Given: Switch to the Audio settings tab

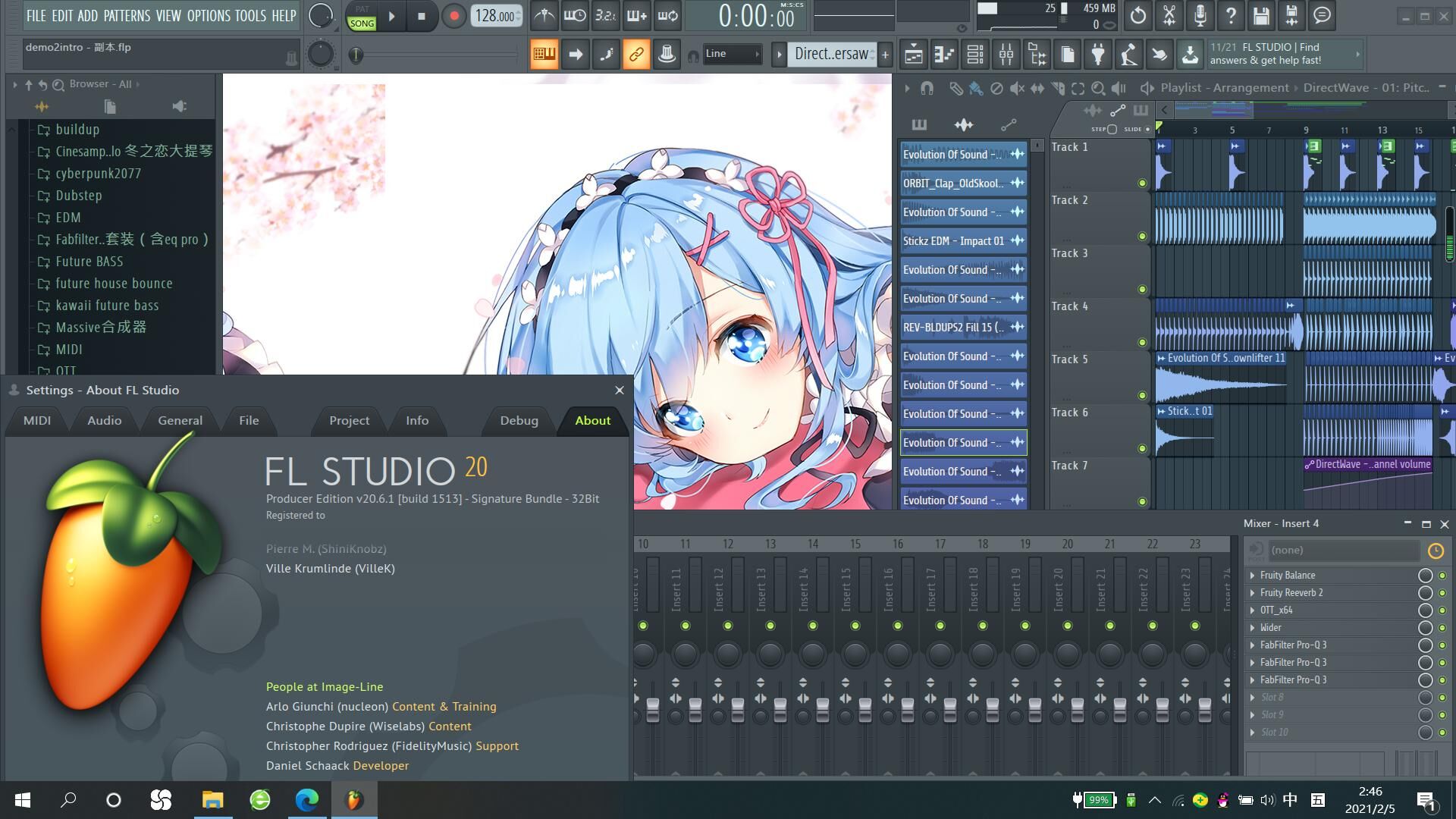Looking at the screenshot, I should coord(104,421).
